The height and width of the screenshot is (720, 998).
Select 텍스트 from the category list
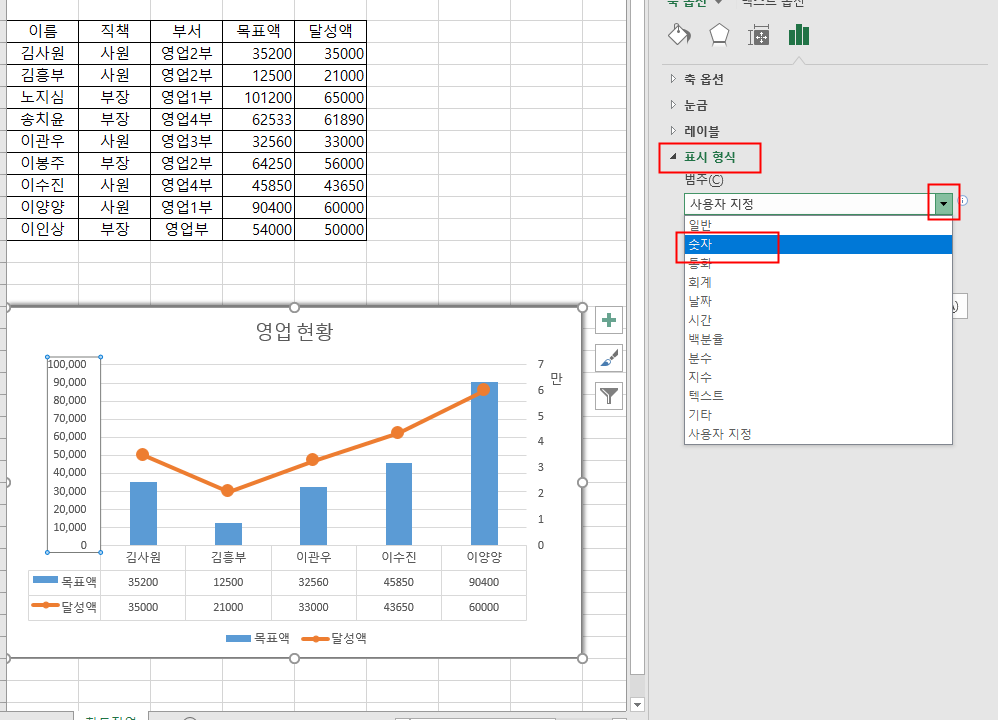pos(818,395)
